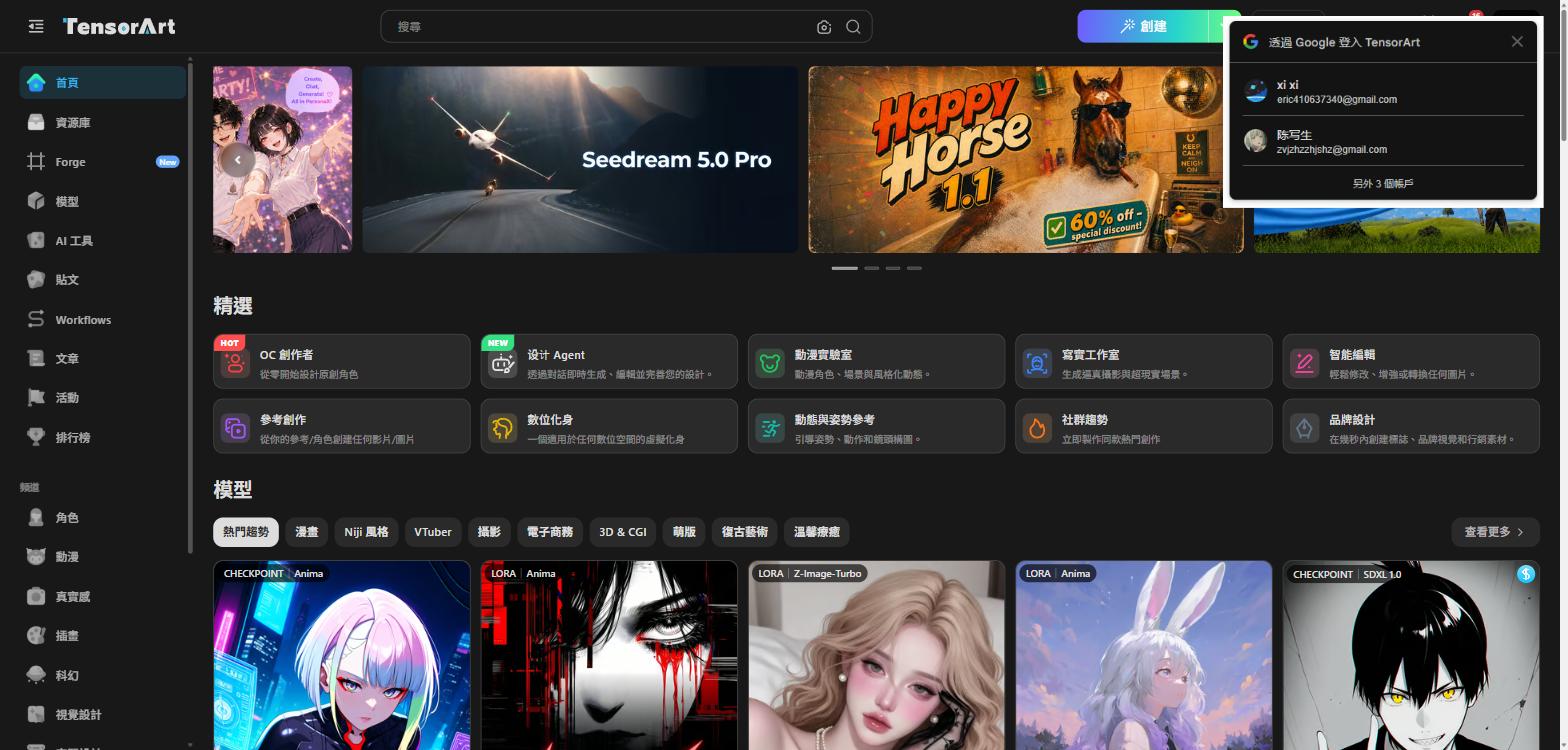Screen dimensions: 1568x750
Task: Open the 品牌設計 featured card
Action: pos(1411,426)
